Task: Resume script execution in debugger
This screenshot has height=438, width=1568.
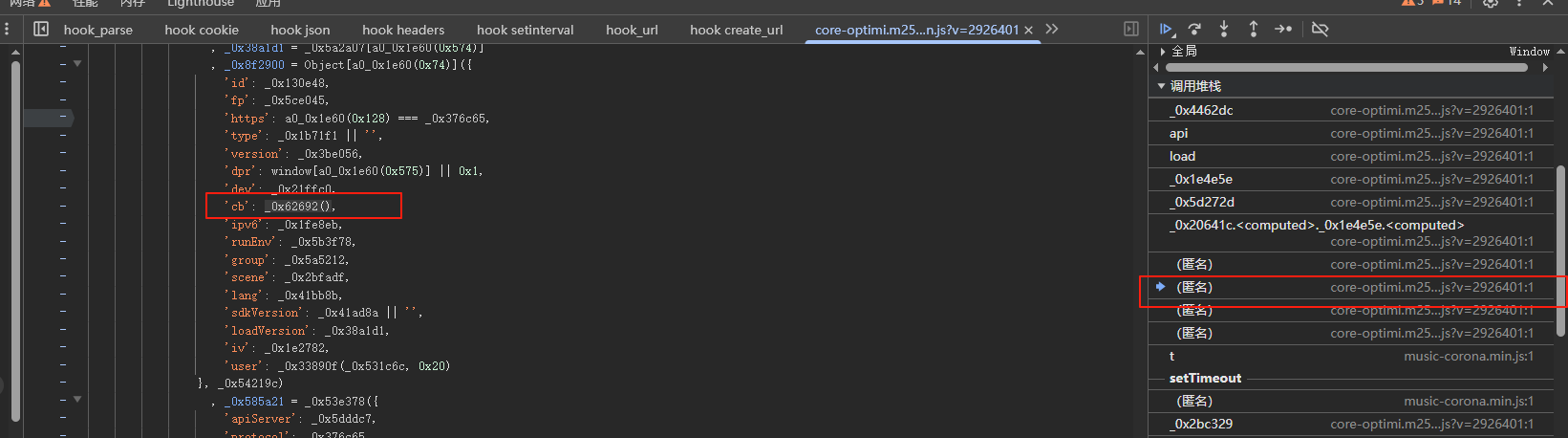Action: [1166, 30]
